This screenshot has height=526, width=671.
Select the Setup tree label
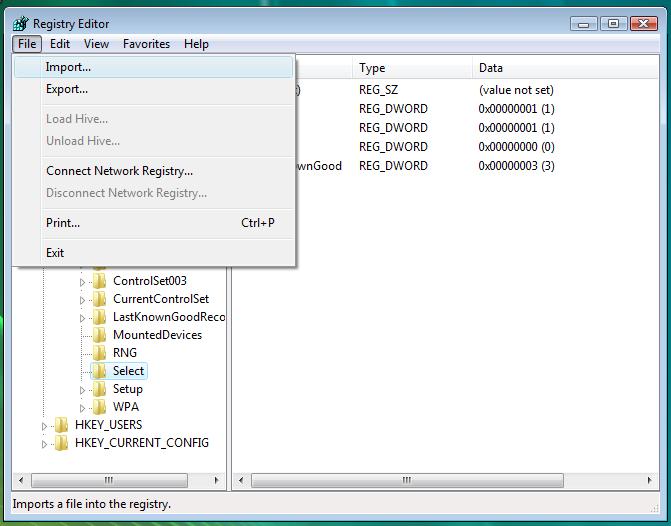coord(128,389)
